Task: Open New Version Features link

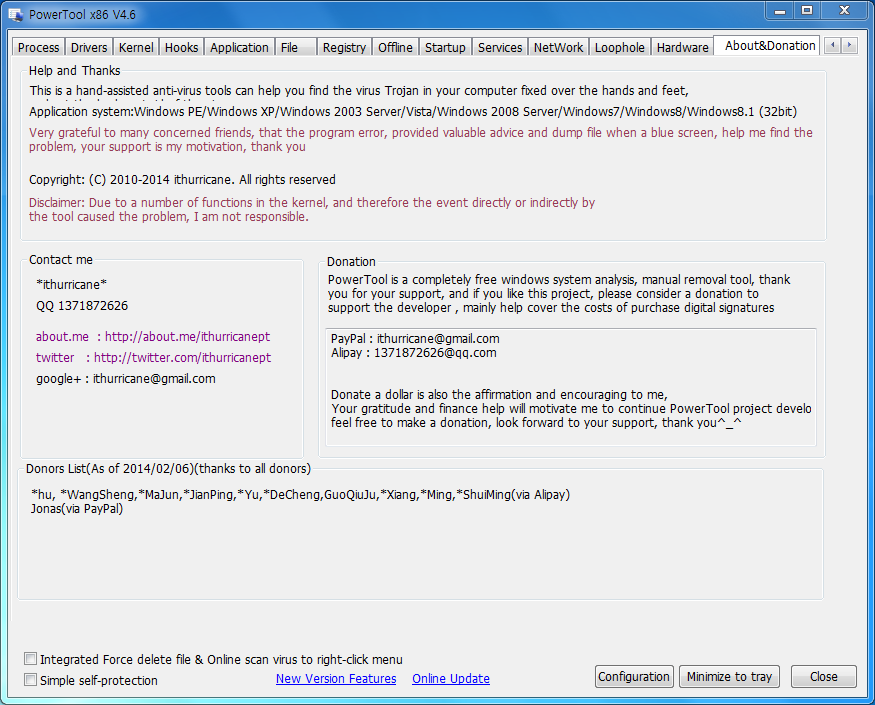Action: pyautogui.click(x=336, y=679)
